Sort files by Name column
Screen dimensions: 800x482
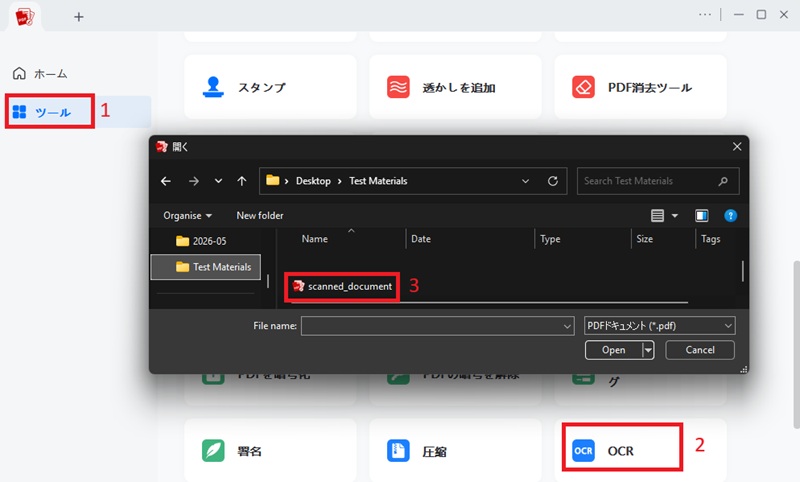(314, 239)
